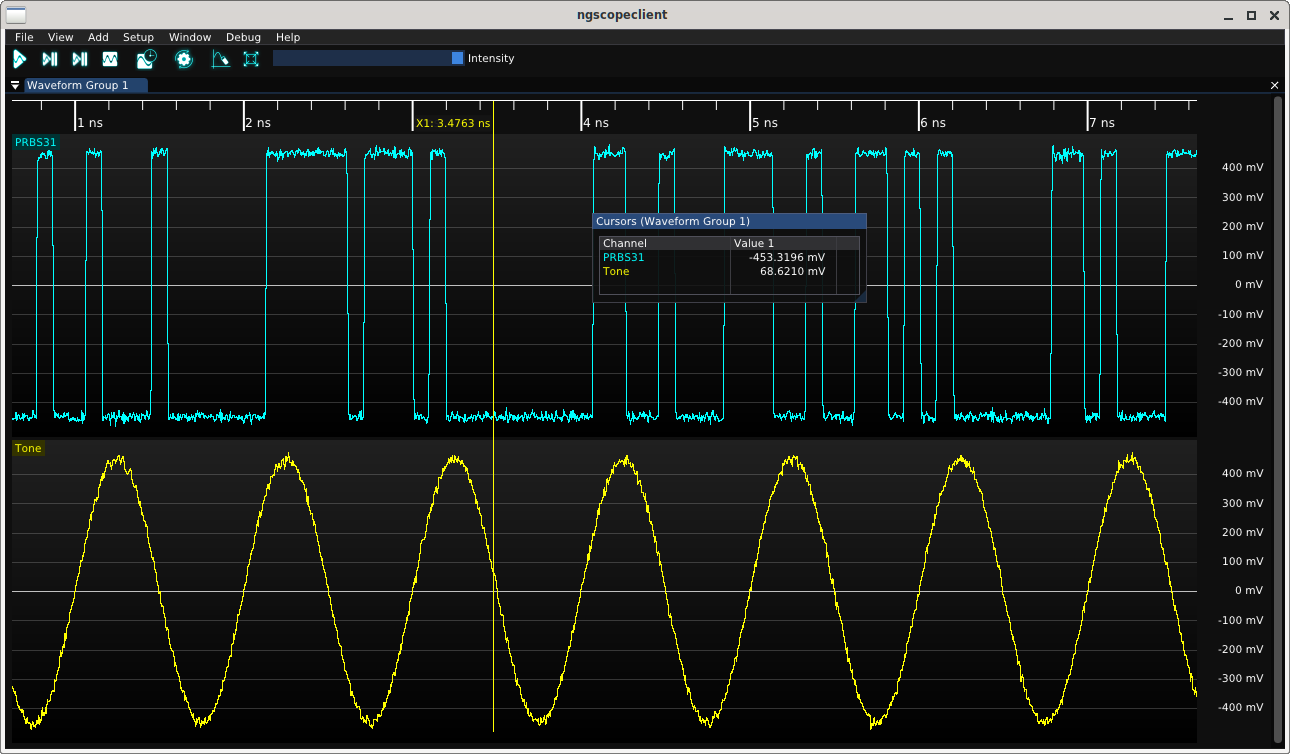Screen dimensions: 1290x754
Task: Click the Channel column header in Cursors
Action: coord(665,243)
